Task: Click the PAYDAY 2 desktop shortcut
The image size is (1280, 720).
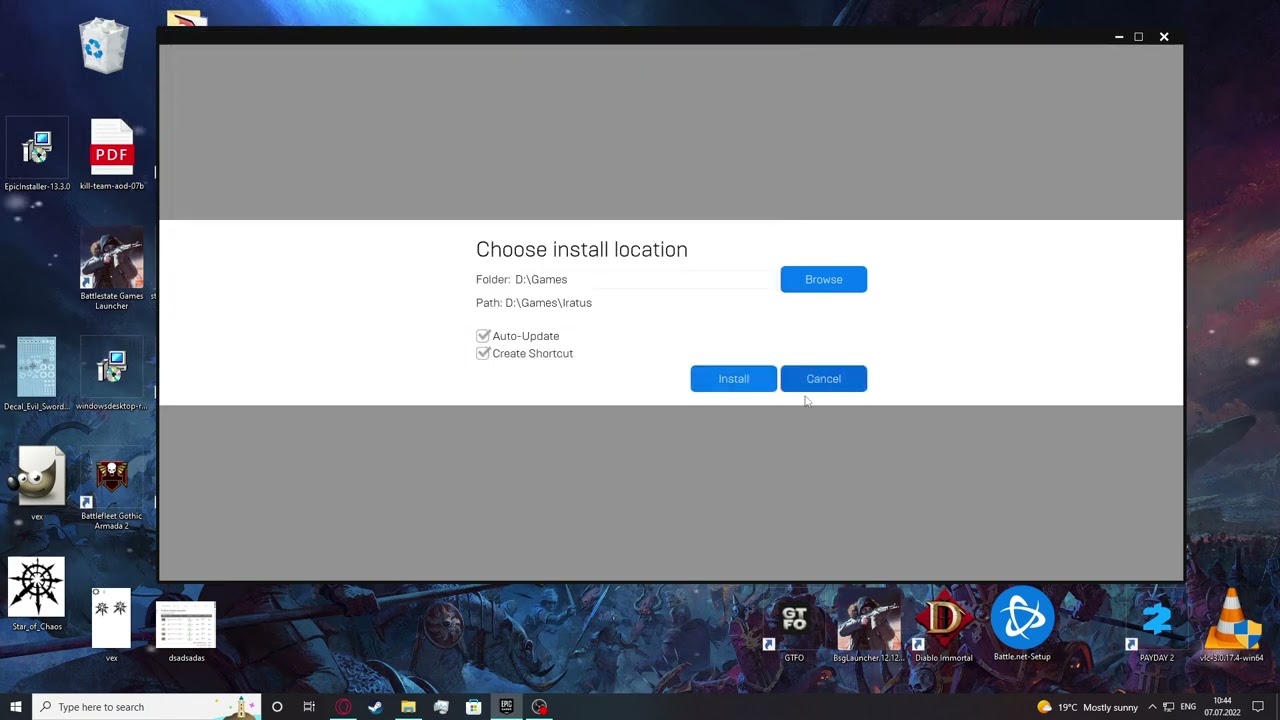Action: point(1157,625)
